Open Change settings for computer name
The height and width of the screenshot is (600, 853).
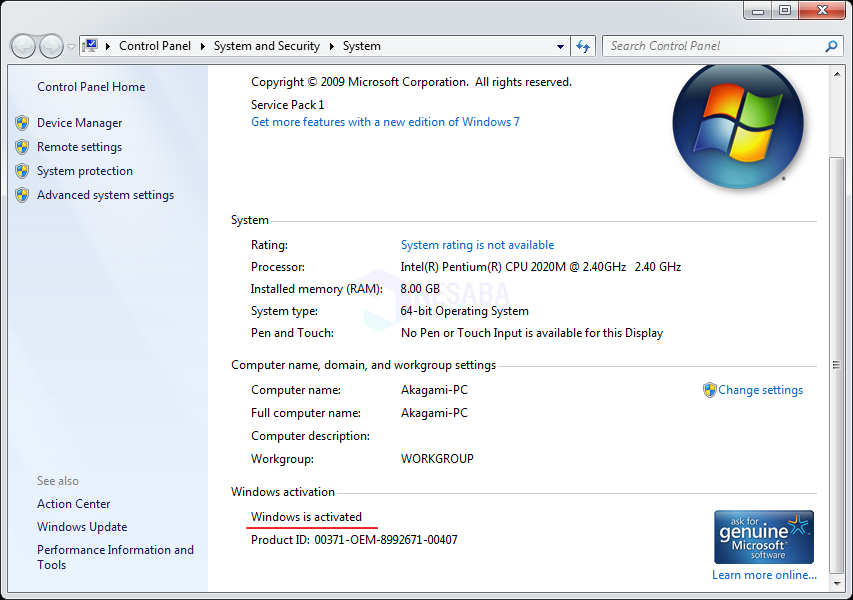click(760, 390)
